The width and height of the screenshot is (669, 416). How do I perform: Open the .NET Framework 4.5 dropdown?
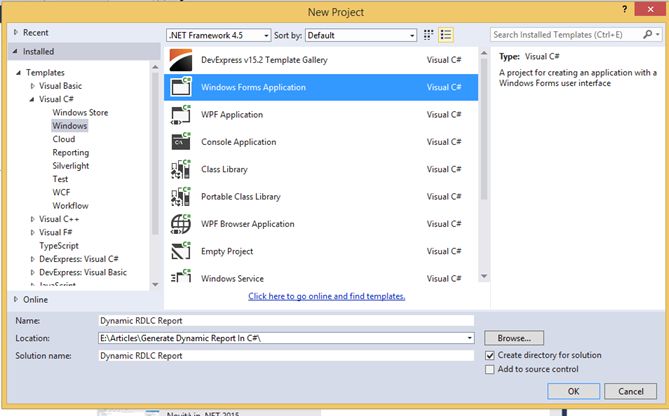(218, 35)
